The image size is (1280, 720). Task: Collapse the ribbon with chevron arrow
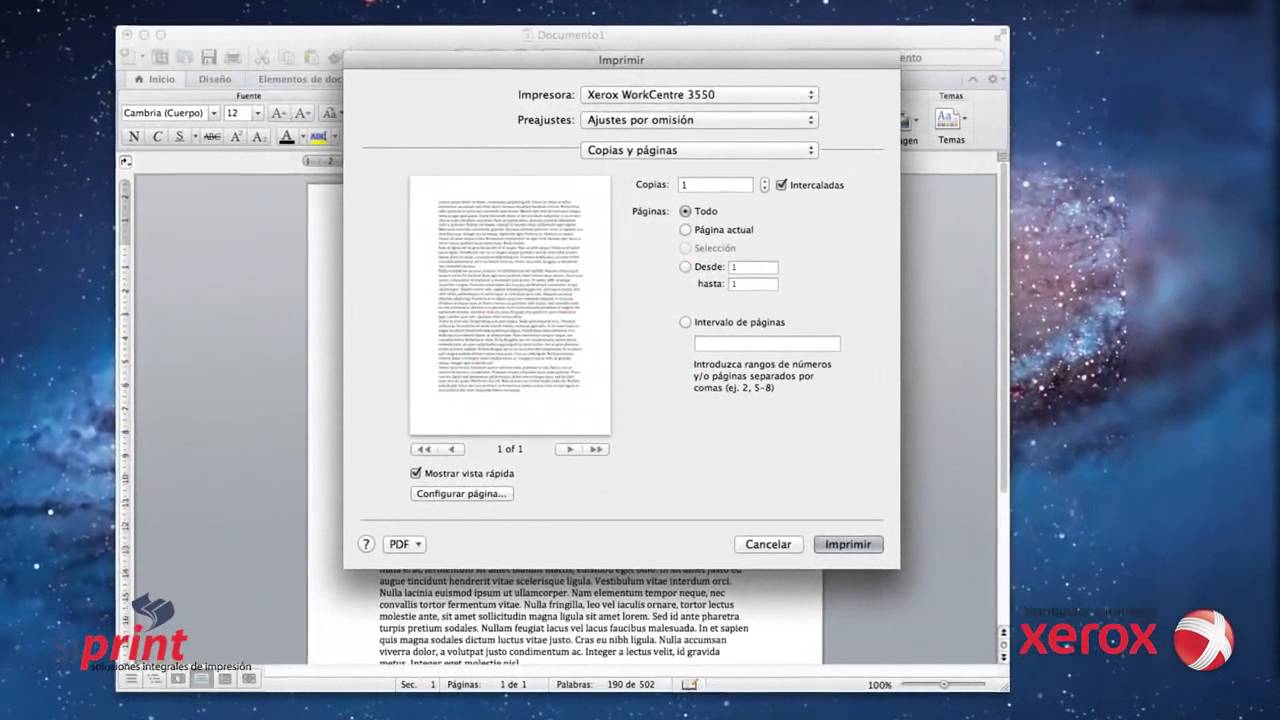point(972,79)
